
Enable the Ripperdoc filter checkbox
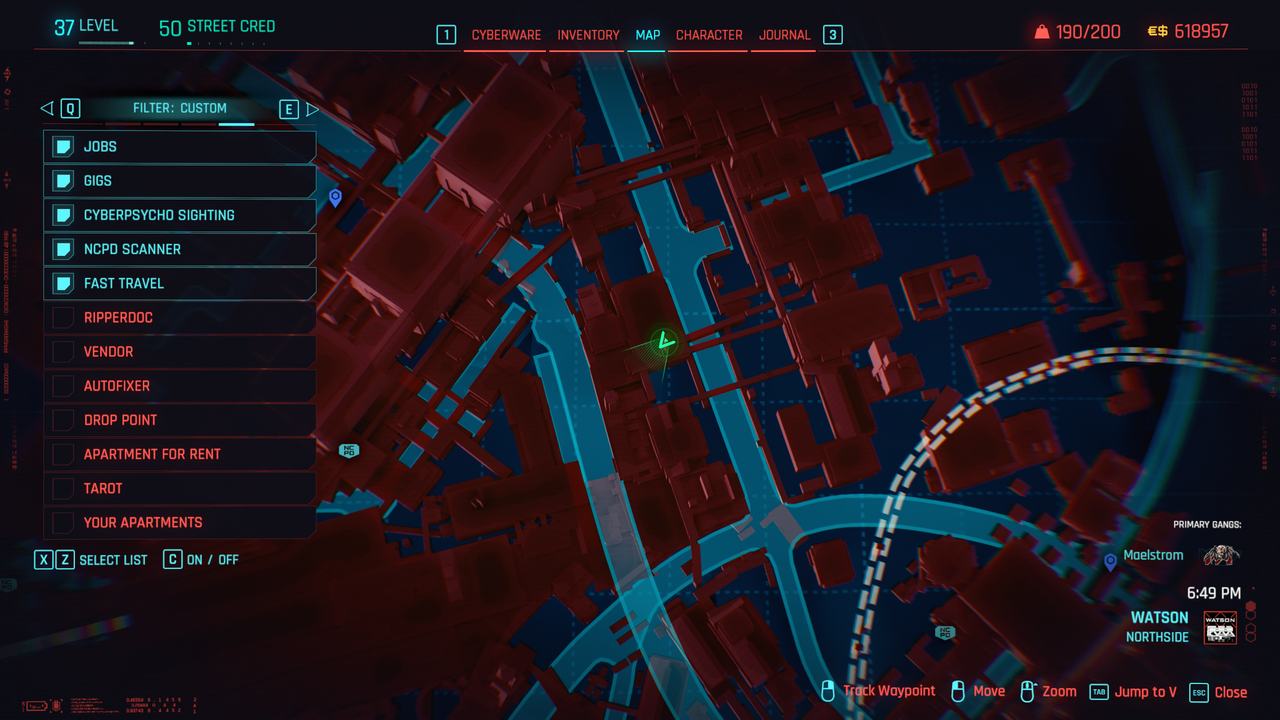tap(63, 318)
